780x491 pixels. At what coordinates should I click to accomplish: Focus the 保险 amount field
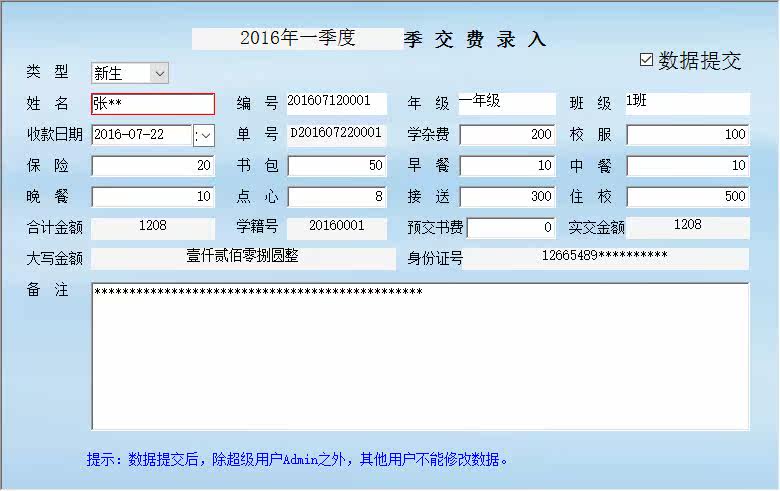153,166
